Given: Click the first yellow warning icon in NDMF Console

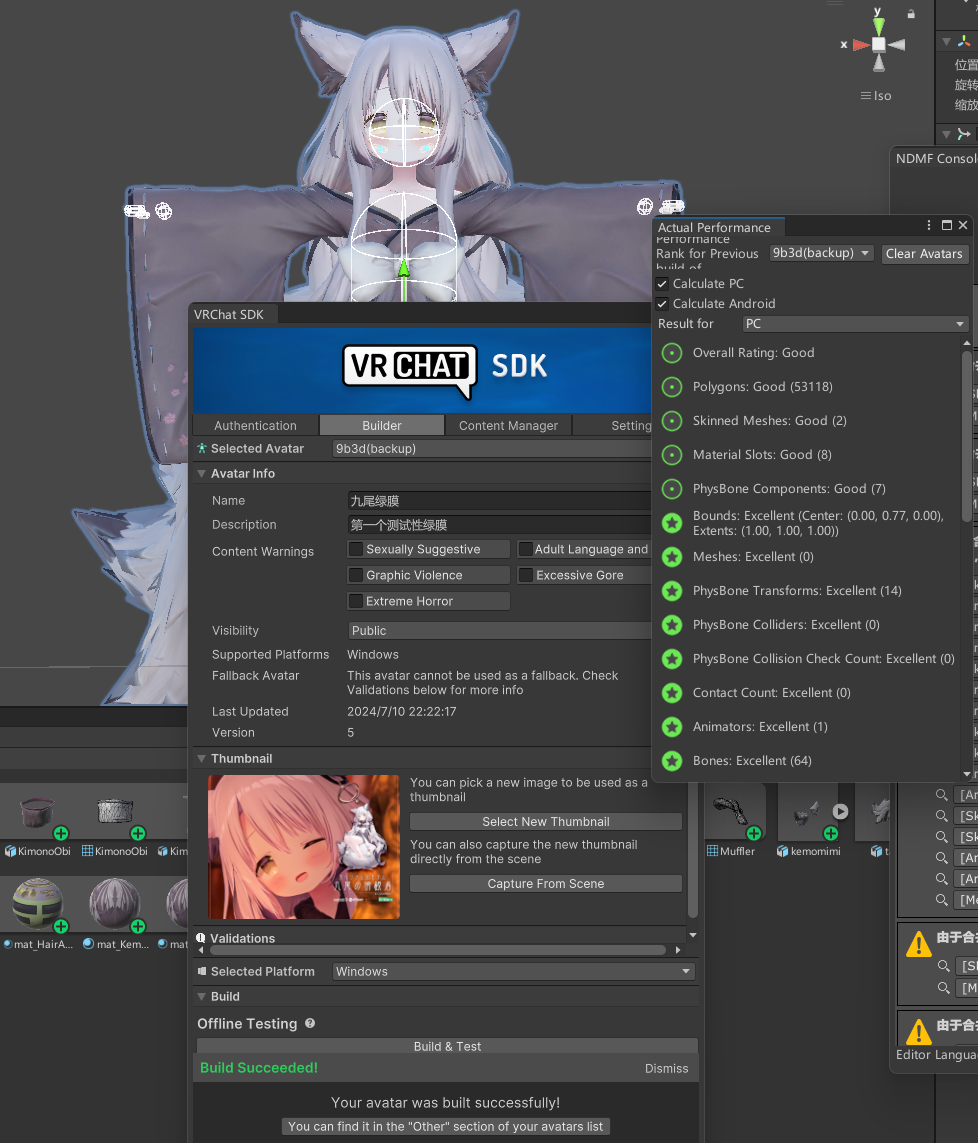Looking at the screenshot, I should pos(918,943).
